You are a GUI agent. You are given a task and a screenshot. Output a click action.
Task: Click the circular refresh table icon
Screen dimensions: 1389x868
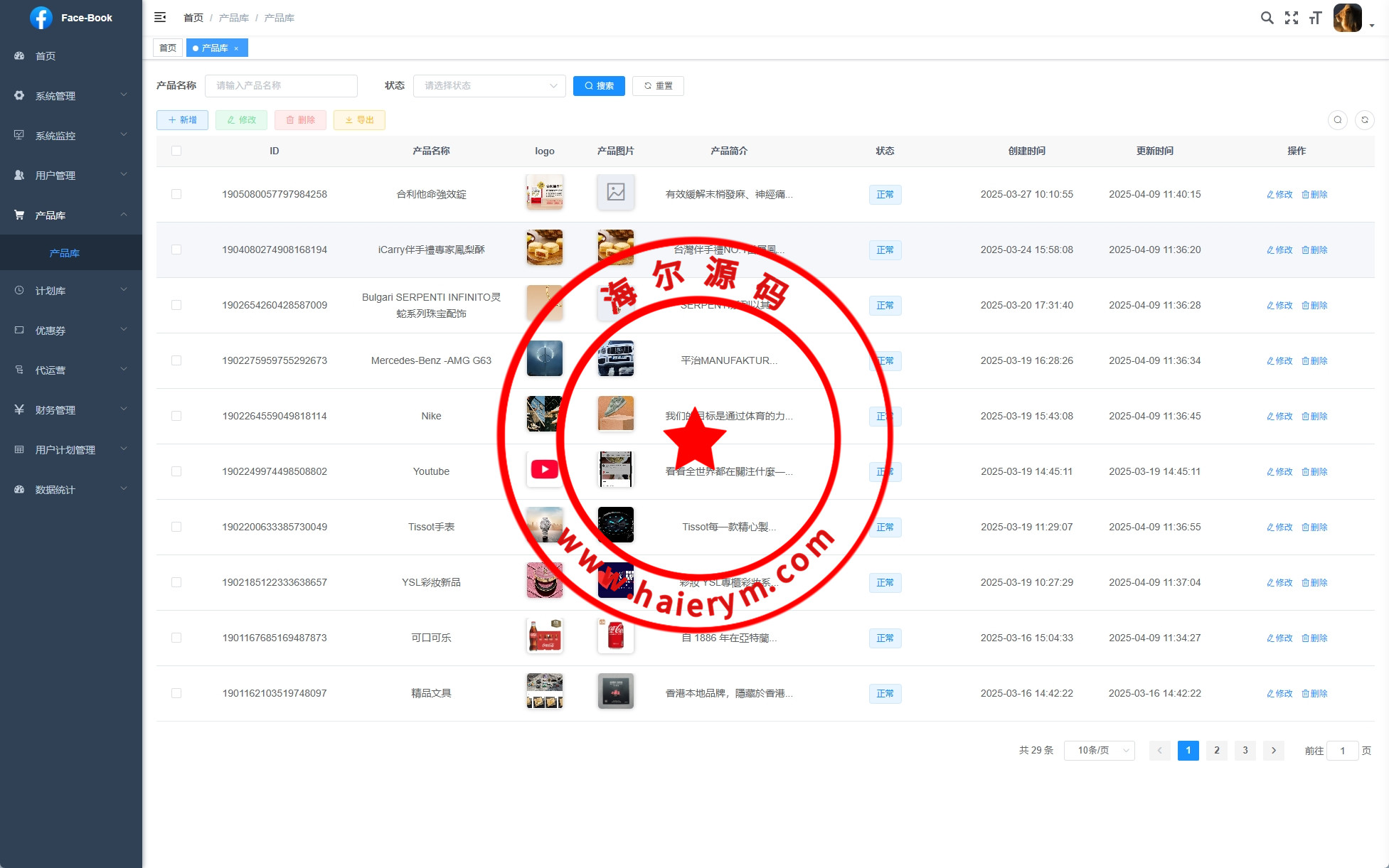click(1364, 120)
